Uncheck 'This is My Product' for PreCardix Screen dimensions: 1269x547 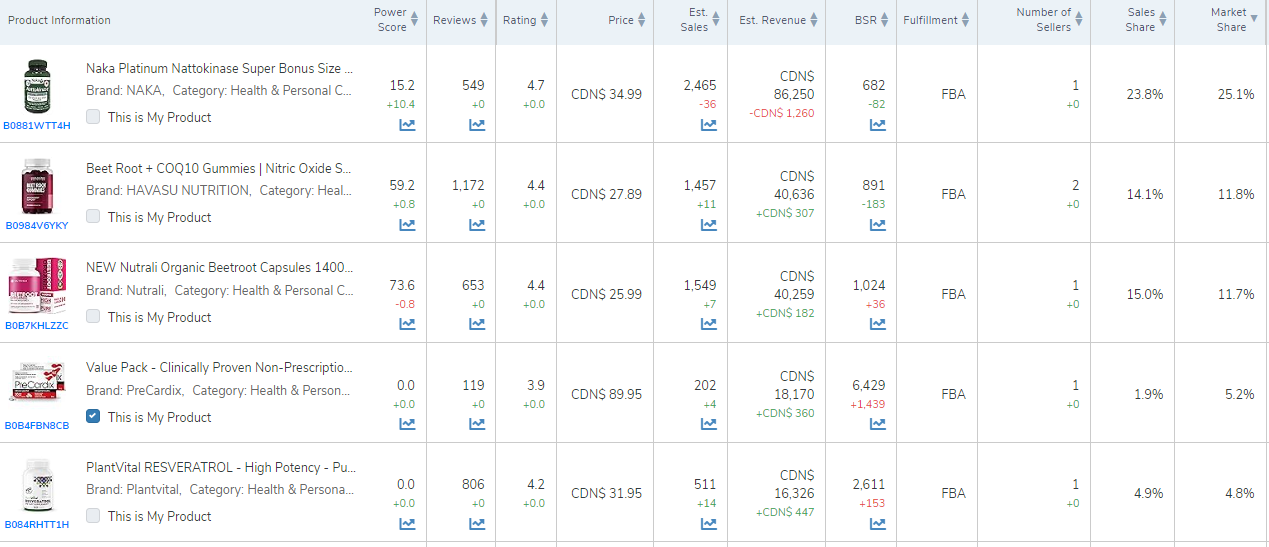point(93,417)
